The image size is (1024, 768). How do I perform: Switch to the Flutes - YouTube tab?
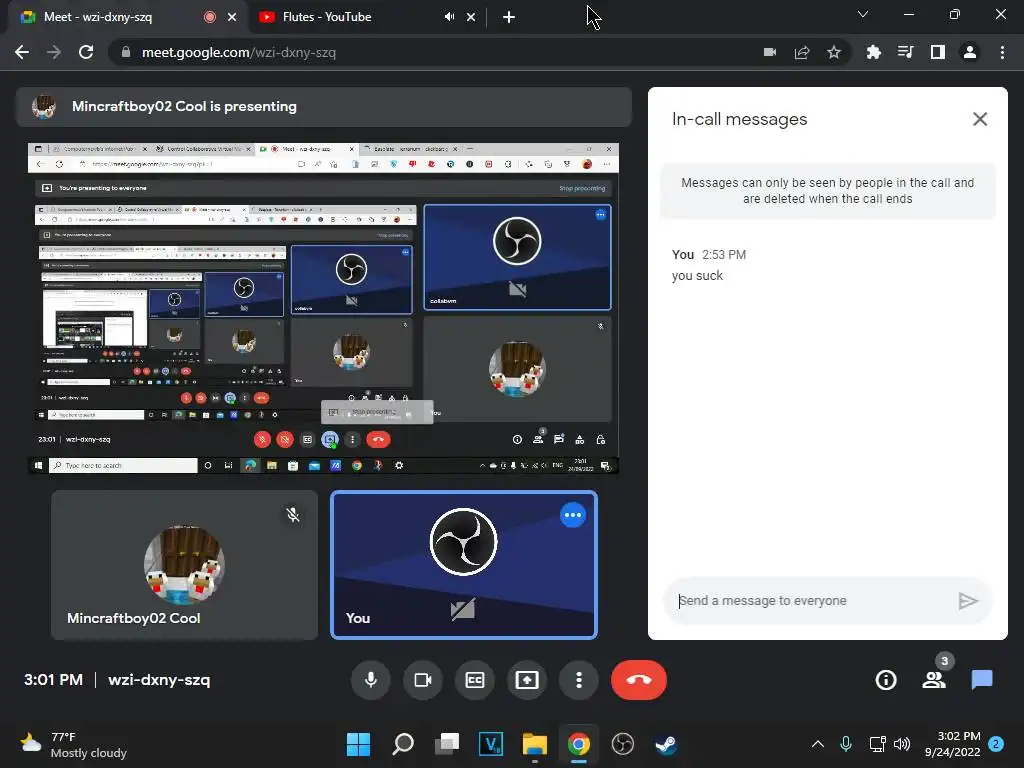tap(366, 17)
